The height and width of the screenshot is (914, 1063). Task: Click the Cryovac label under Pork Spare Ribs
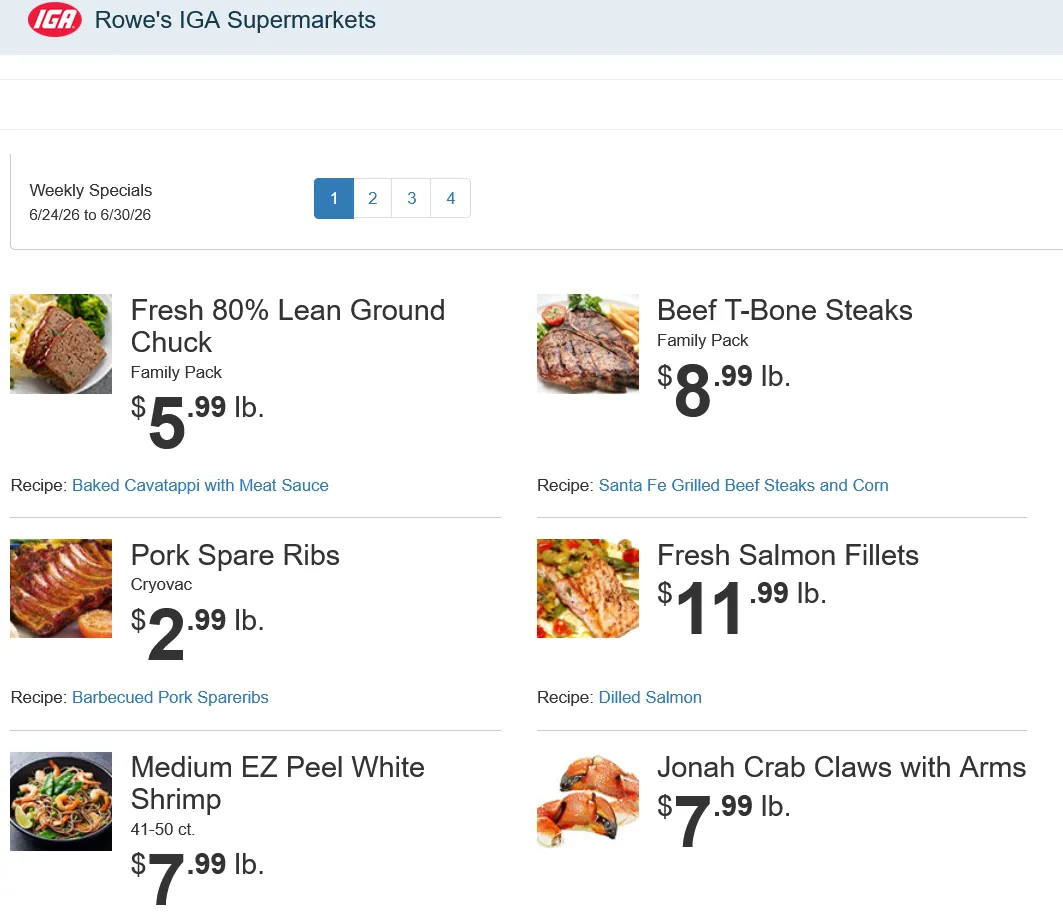point(161,584)
